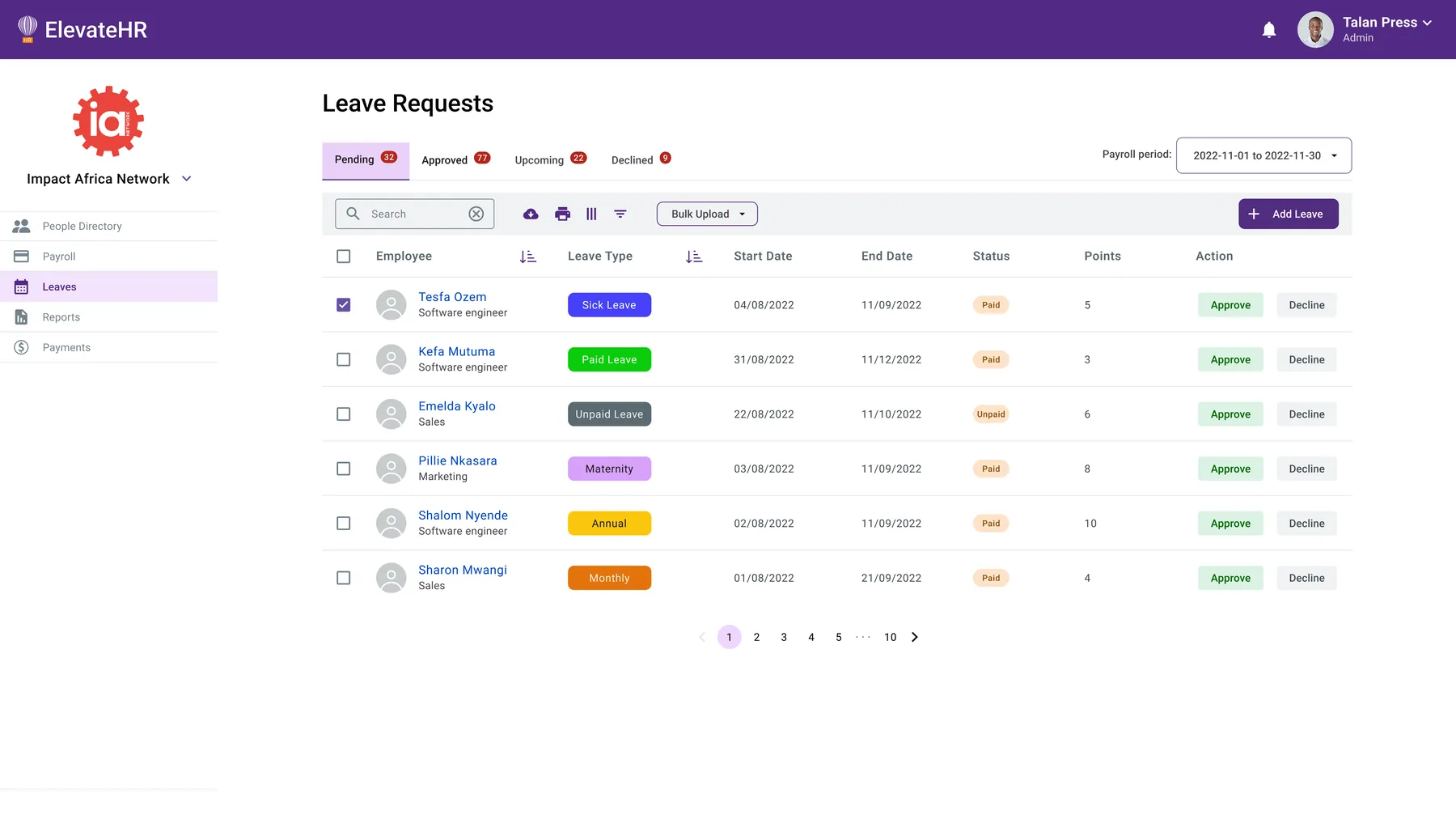Image resolution: width=1456 pixels, height=819 pixels.
Task: Expand the Talan Press user menu chevron
Action: [1427, 23]
